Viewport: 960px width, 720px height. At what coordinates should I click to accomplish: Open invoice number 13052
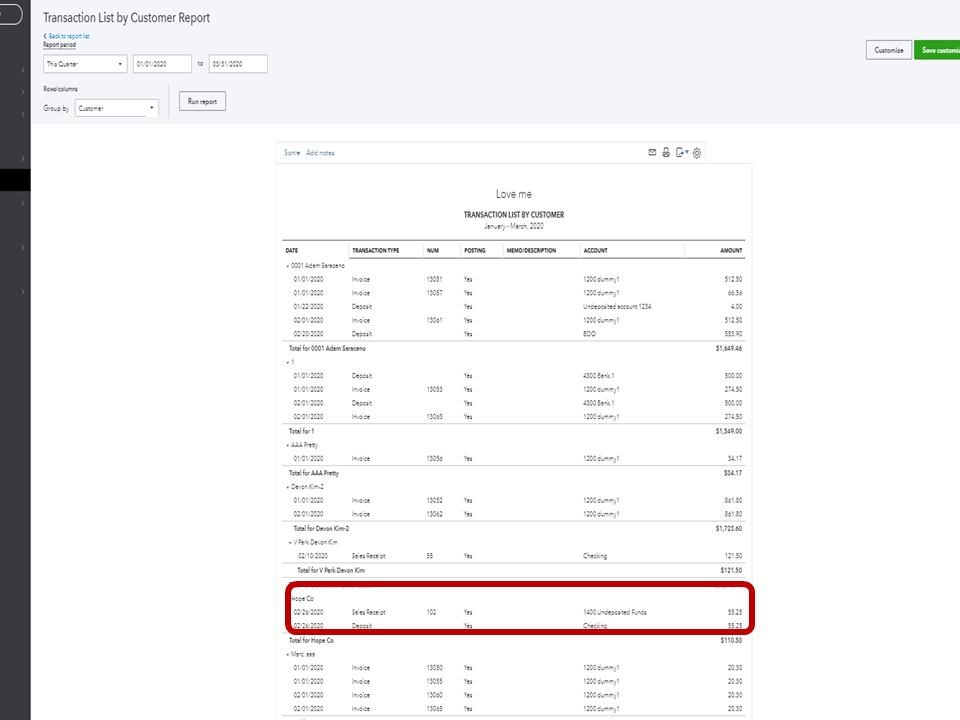(435, 501)
